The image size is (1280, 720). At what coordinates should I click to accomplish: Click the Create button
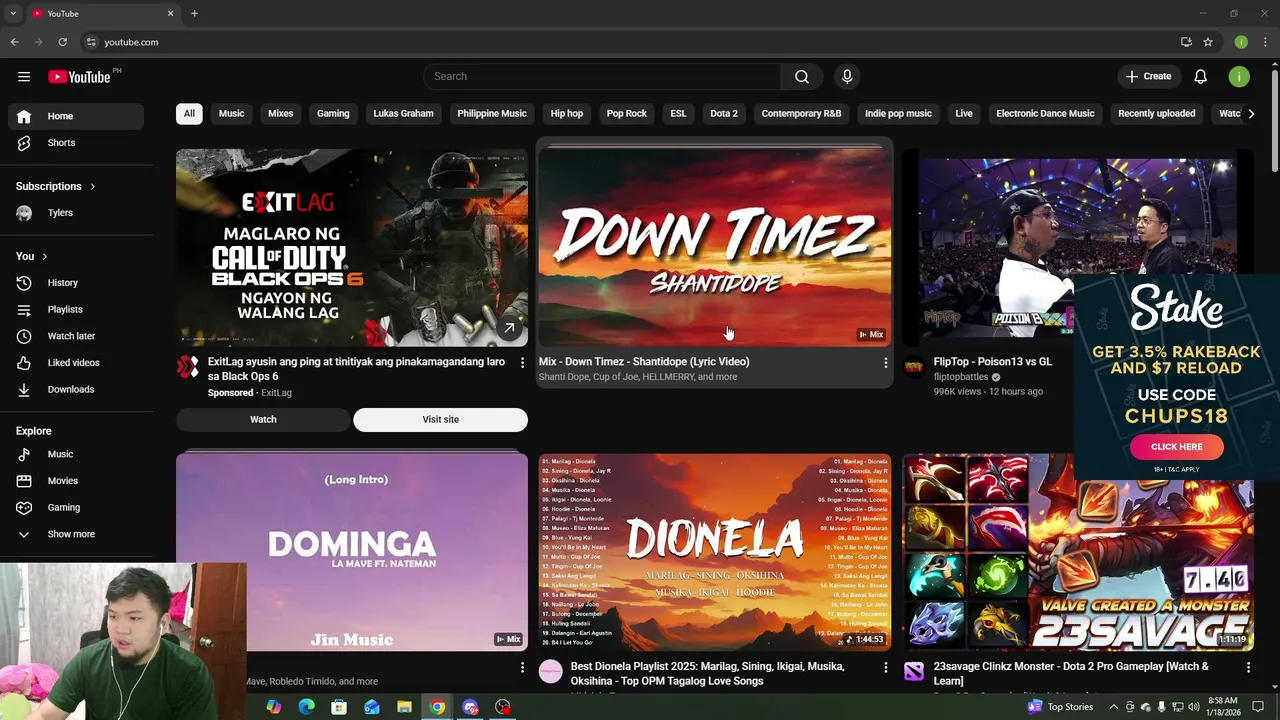[1148, 76]
